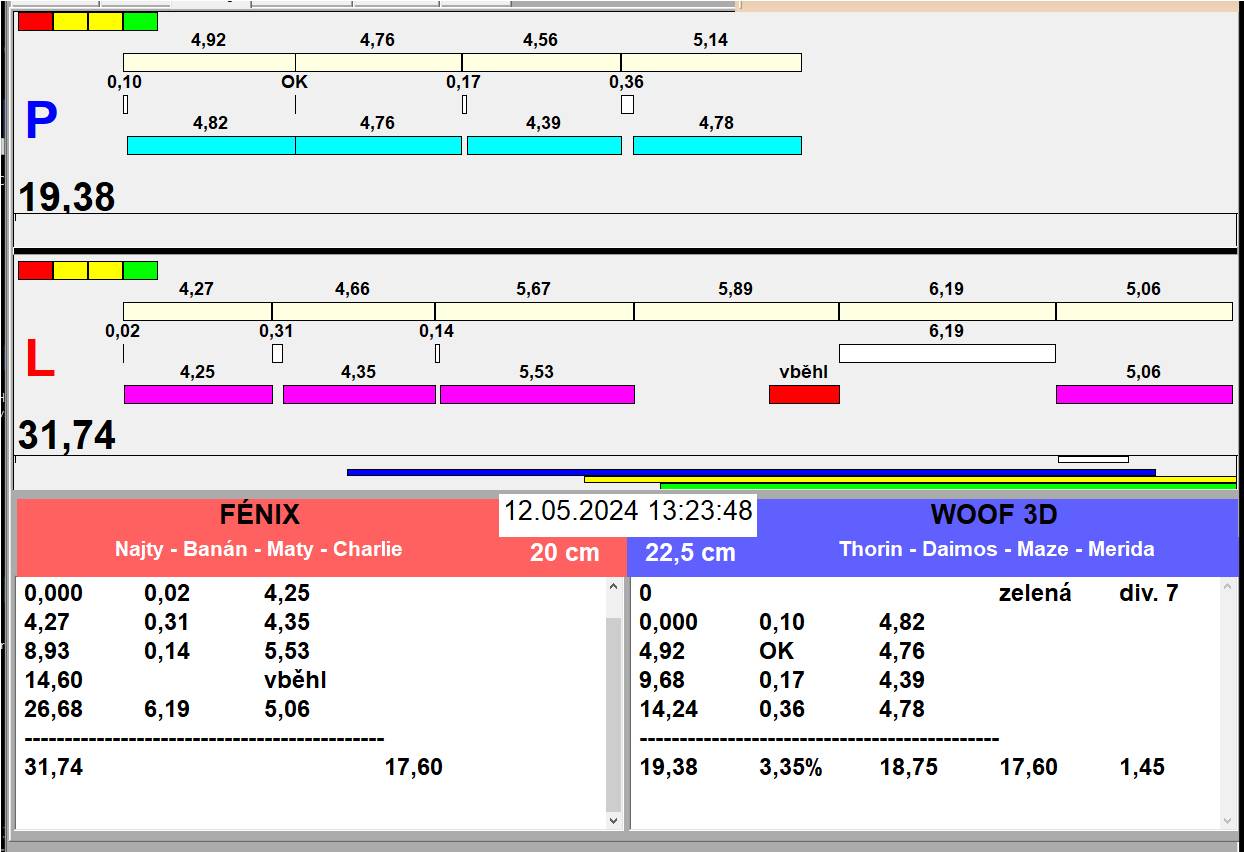Select the white 6,19 rerun bar in lane L

tap(946, 353)
